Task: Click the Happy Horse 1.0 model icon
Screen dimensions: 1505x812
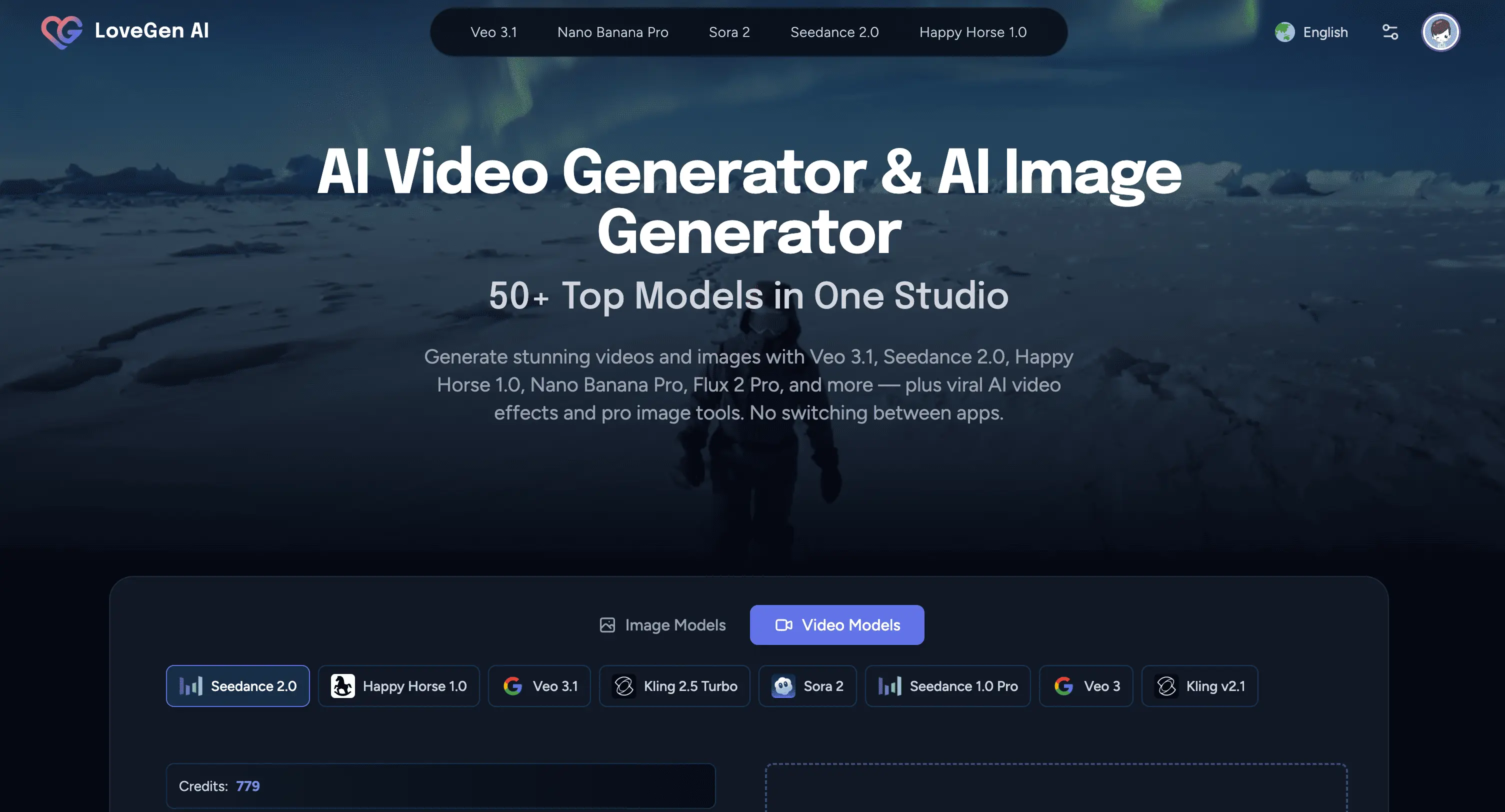Action: point(342,686)
